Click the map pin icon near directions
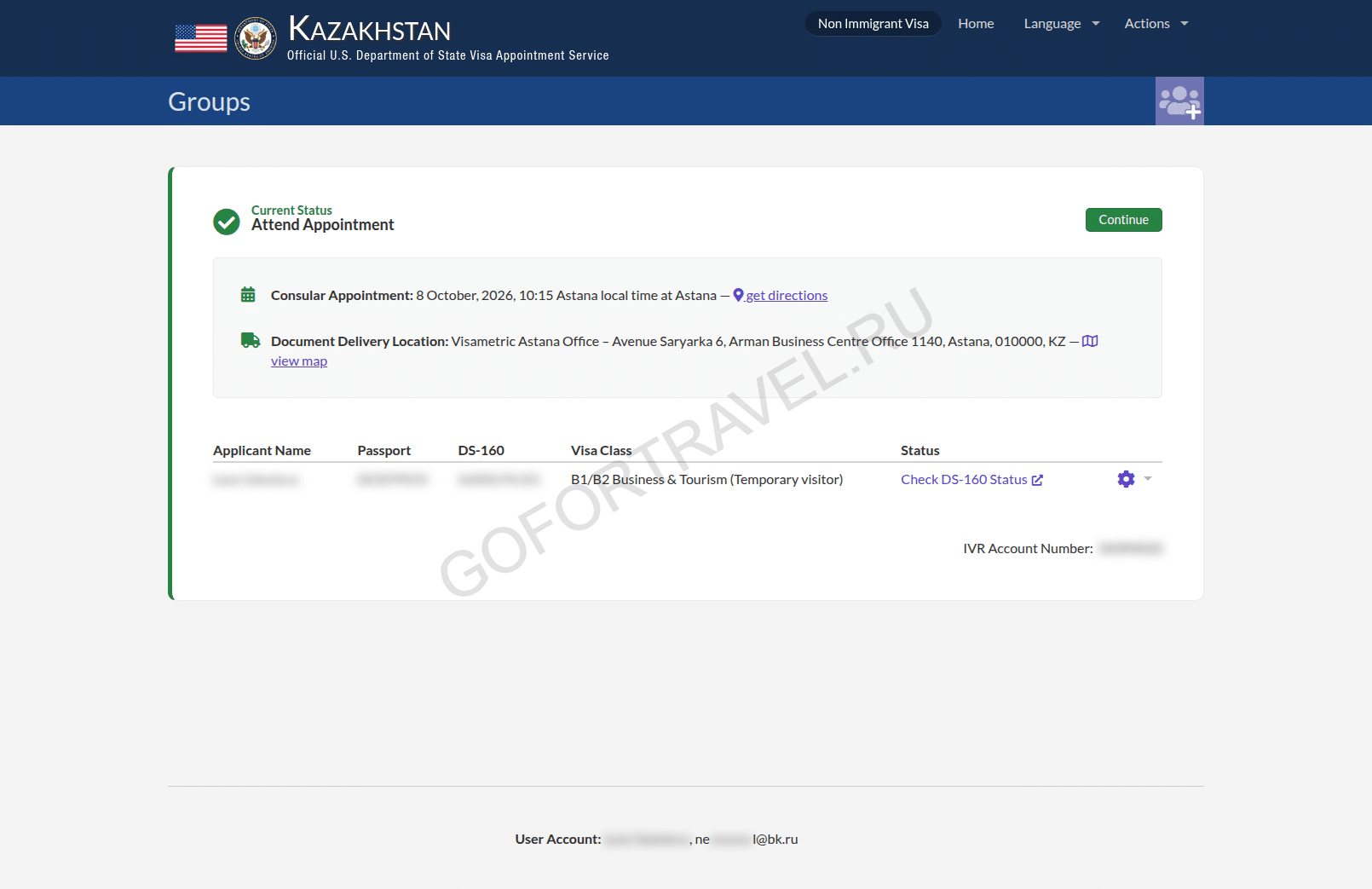The height and width of the screenshot is (889, 1372). pos(739,295)
